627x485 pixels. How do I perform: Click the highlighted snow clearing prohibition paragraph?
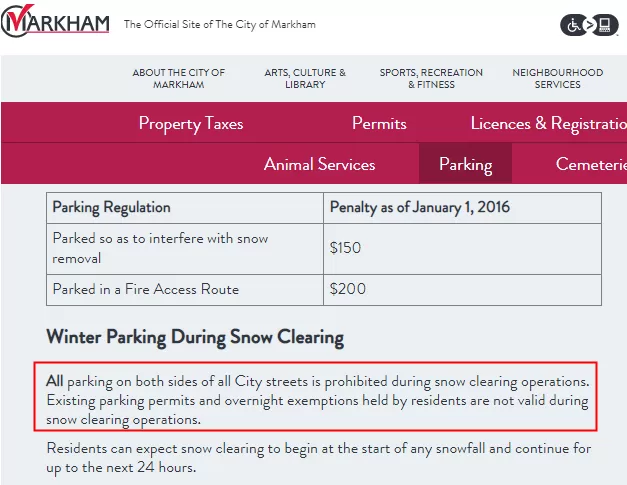(316, 397)
